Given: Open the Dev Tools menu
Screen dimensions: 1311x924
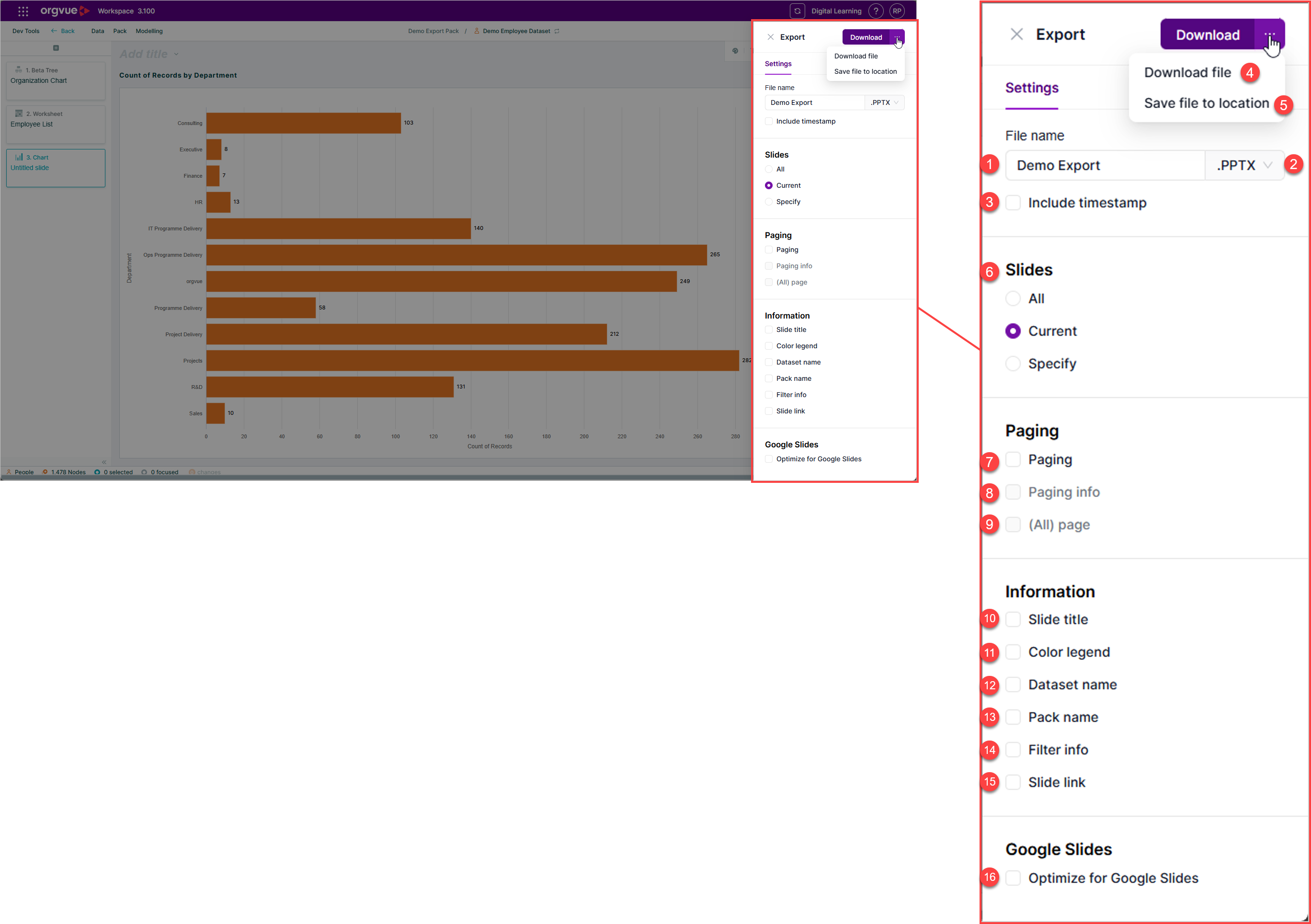Looking at the screenshot, I should pos(26,32).
